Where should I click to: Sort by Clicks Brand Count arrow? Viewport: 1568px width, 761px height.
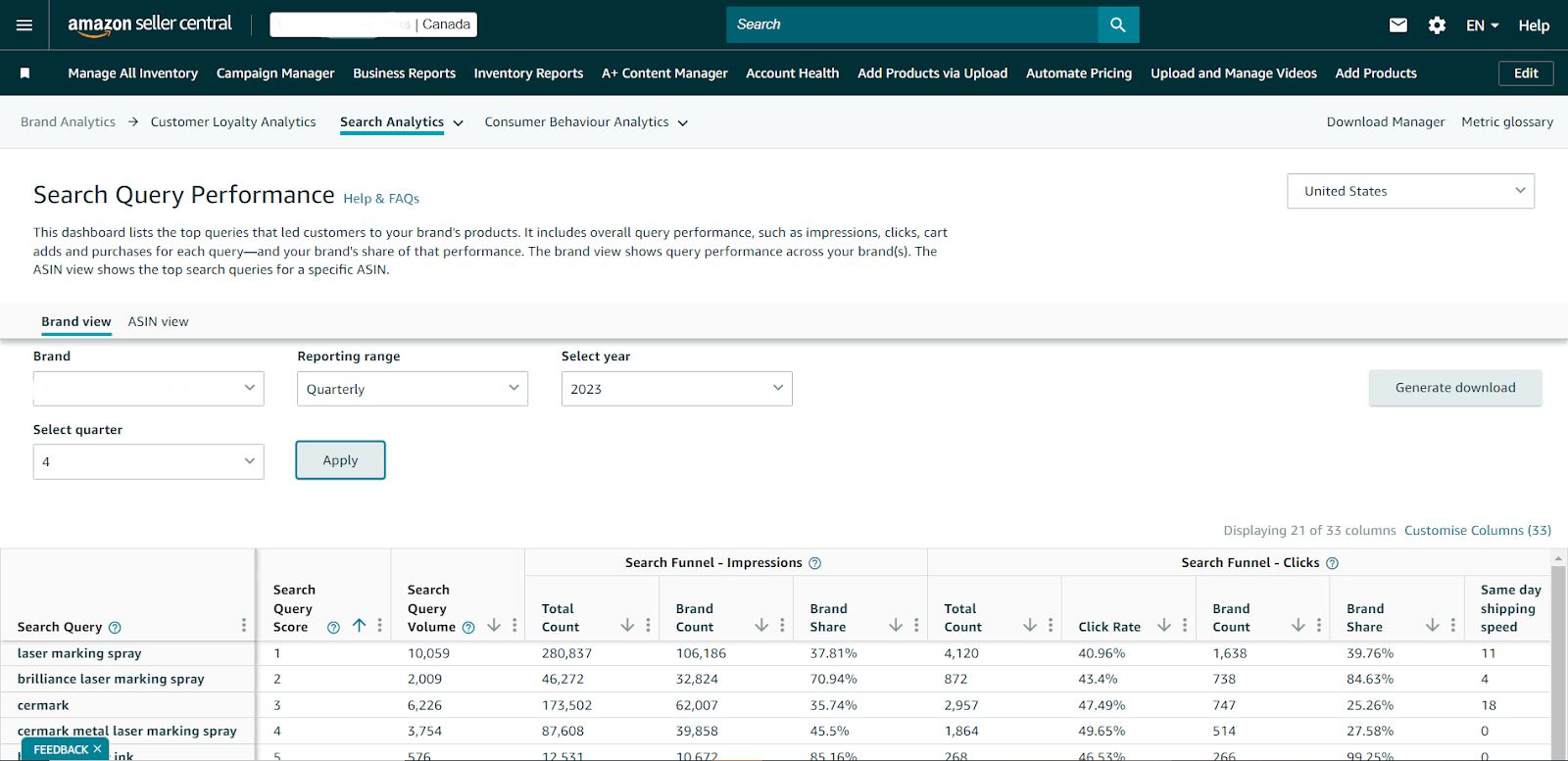(1298, 626)
